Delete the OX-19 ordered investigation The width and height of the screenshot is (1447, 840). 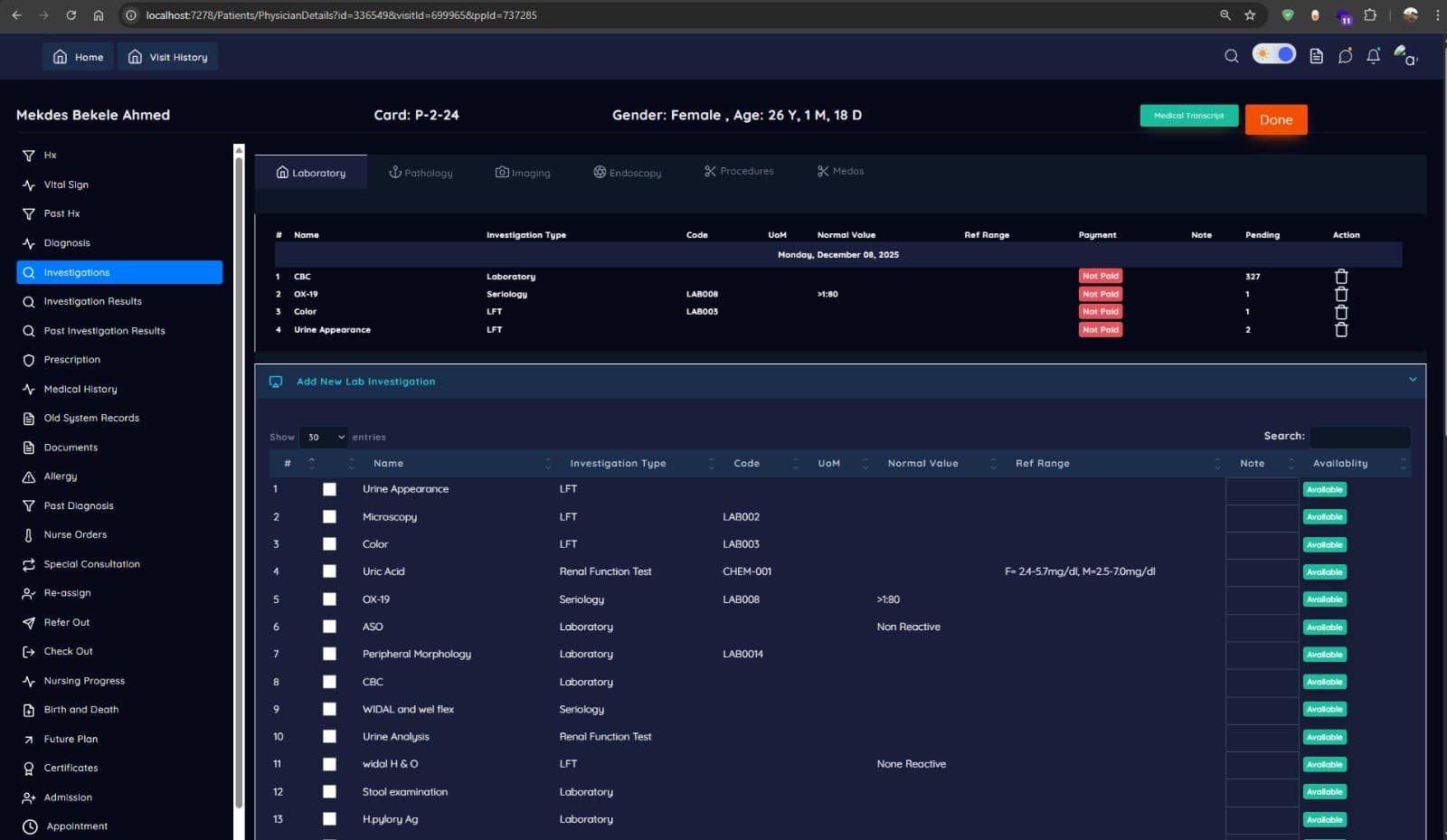tap(1341, 294)
